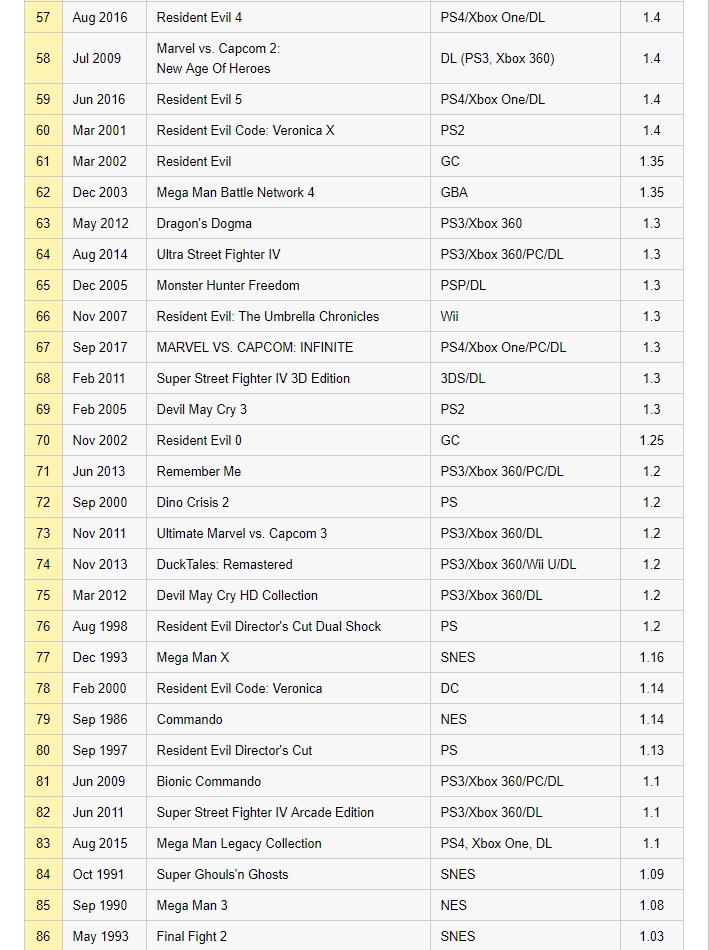Select 'Super Street Fighter IV Arcade Edition'

(265, 812)
